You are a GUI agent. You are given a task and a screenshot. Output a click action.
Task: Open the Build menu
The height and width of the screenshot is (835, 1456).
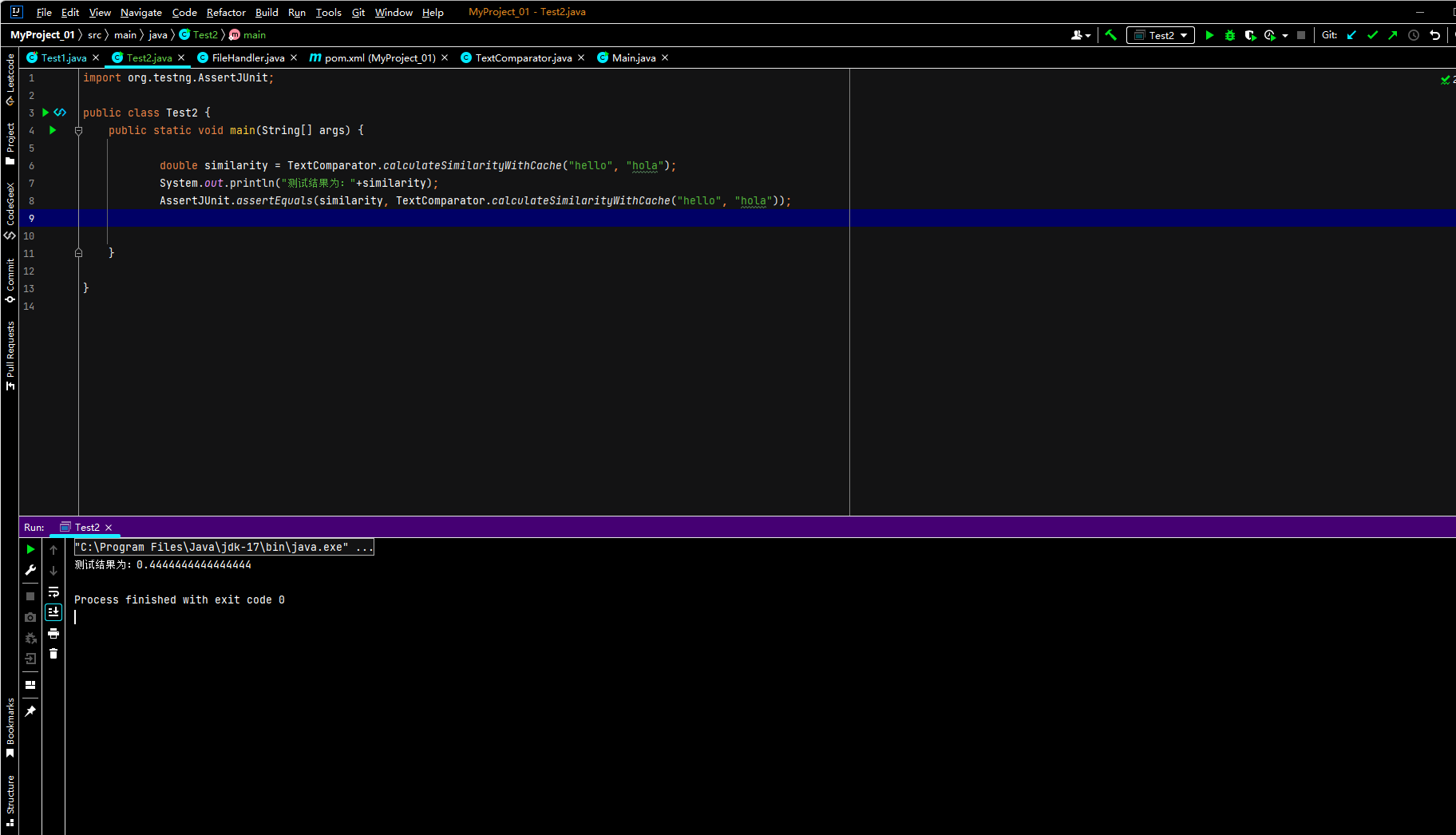[x=267, y=12]
